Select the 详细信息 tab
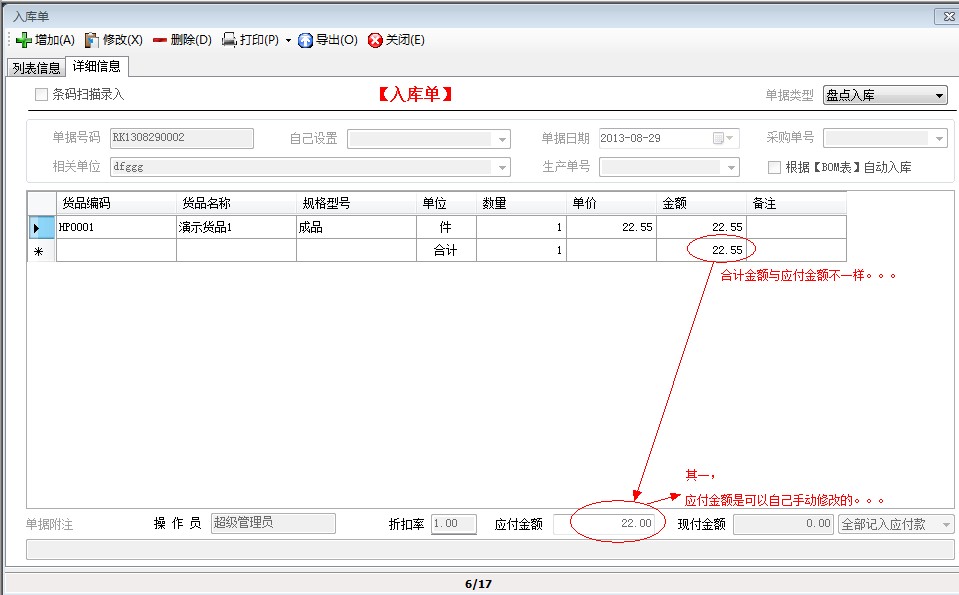This screenshot has width=959, height=595. pos(96,67)
